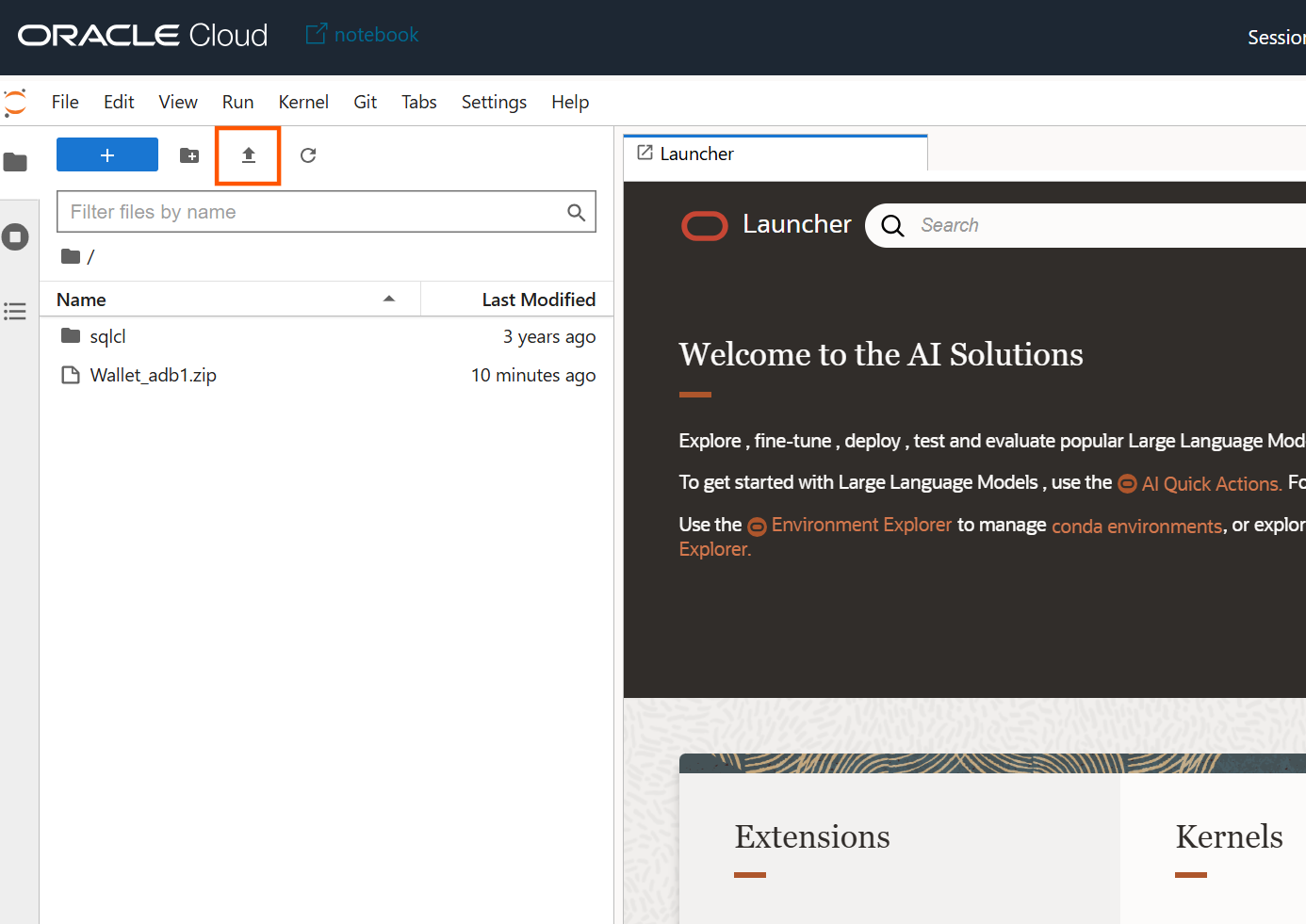Click the '10 minutes ago' modified cell
This screenshot has height=924, width=1306.
click(x=533, y=375)
